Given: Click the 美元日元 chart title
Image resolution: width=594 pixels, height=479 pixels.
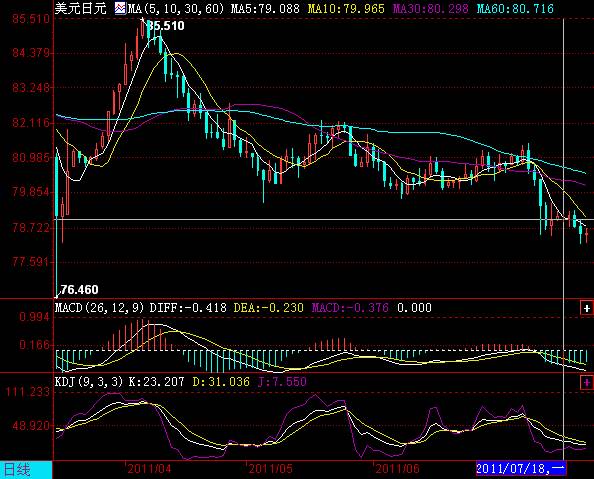Looking at the screenshot, I should [x=80, y=8].
